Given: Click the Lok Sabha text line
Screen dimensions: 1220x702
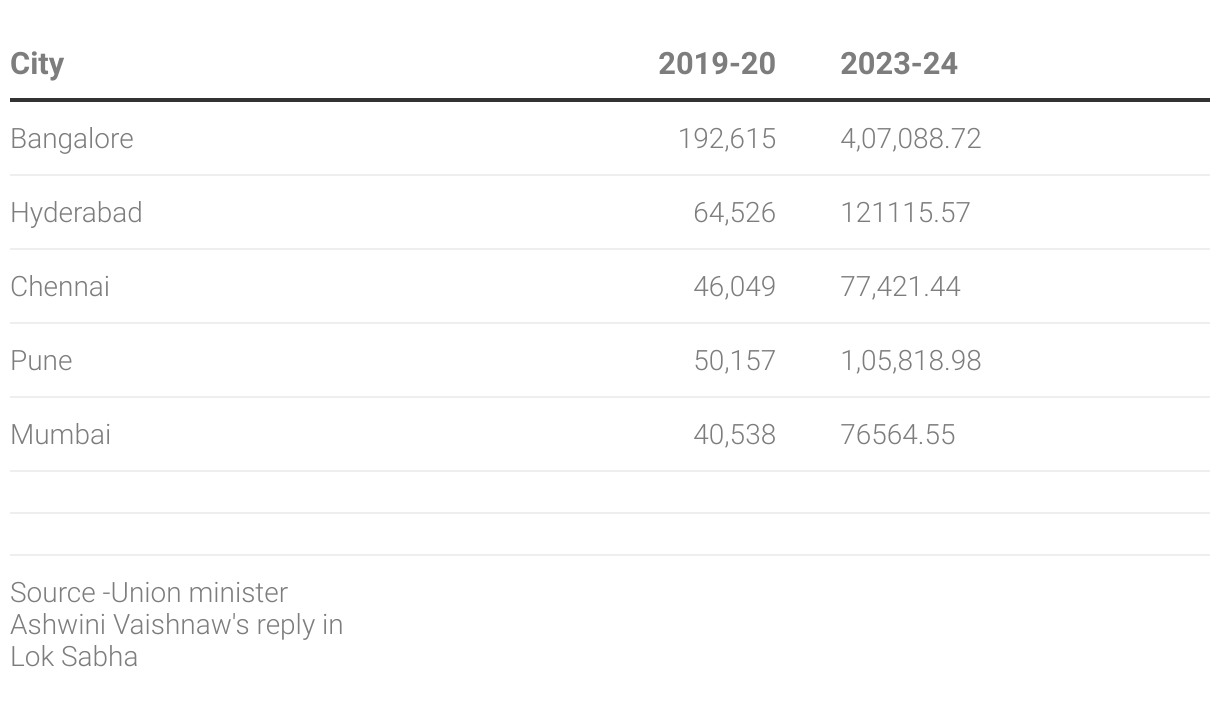Looking at the screenshot, I should coord(74,656).
